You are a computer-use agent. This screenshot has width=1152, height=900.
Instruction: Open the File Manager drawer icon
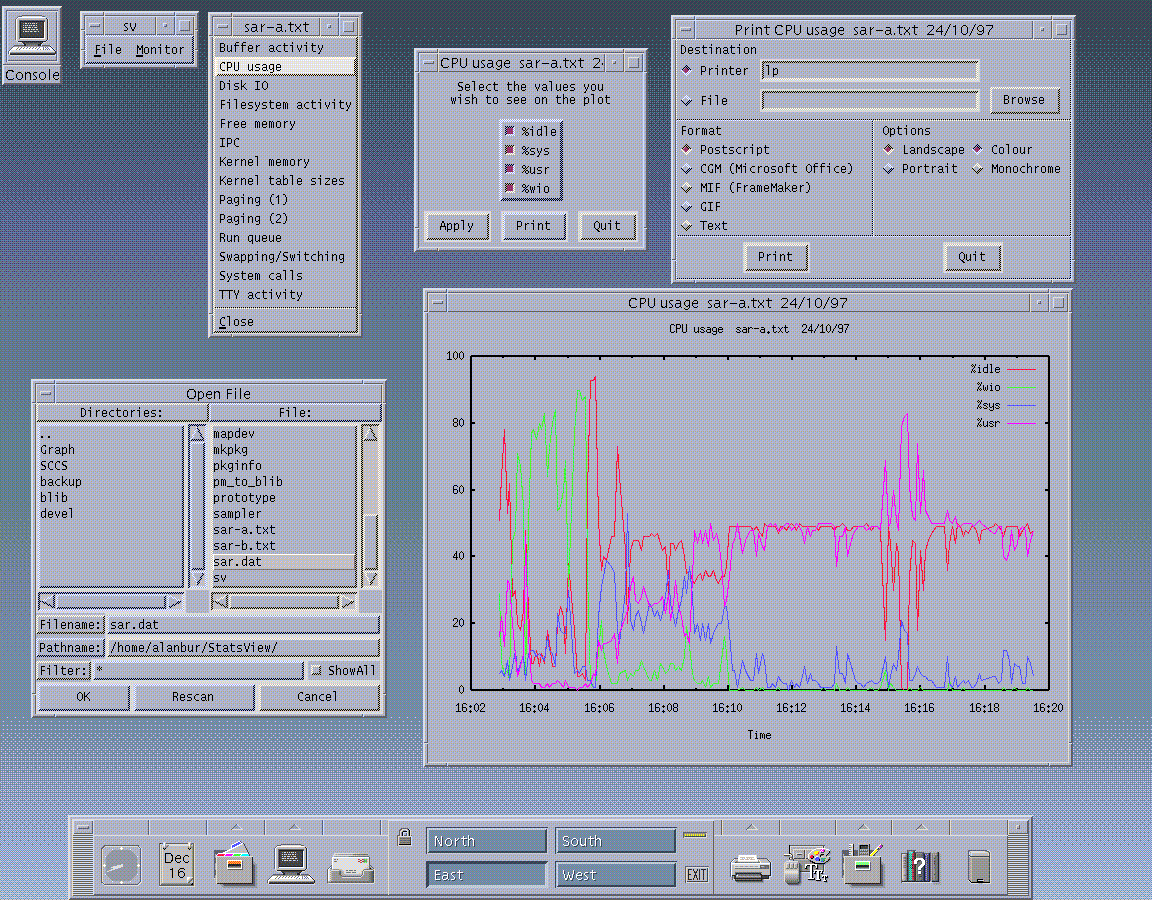(x=235, y=864)
